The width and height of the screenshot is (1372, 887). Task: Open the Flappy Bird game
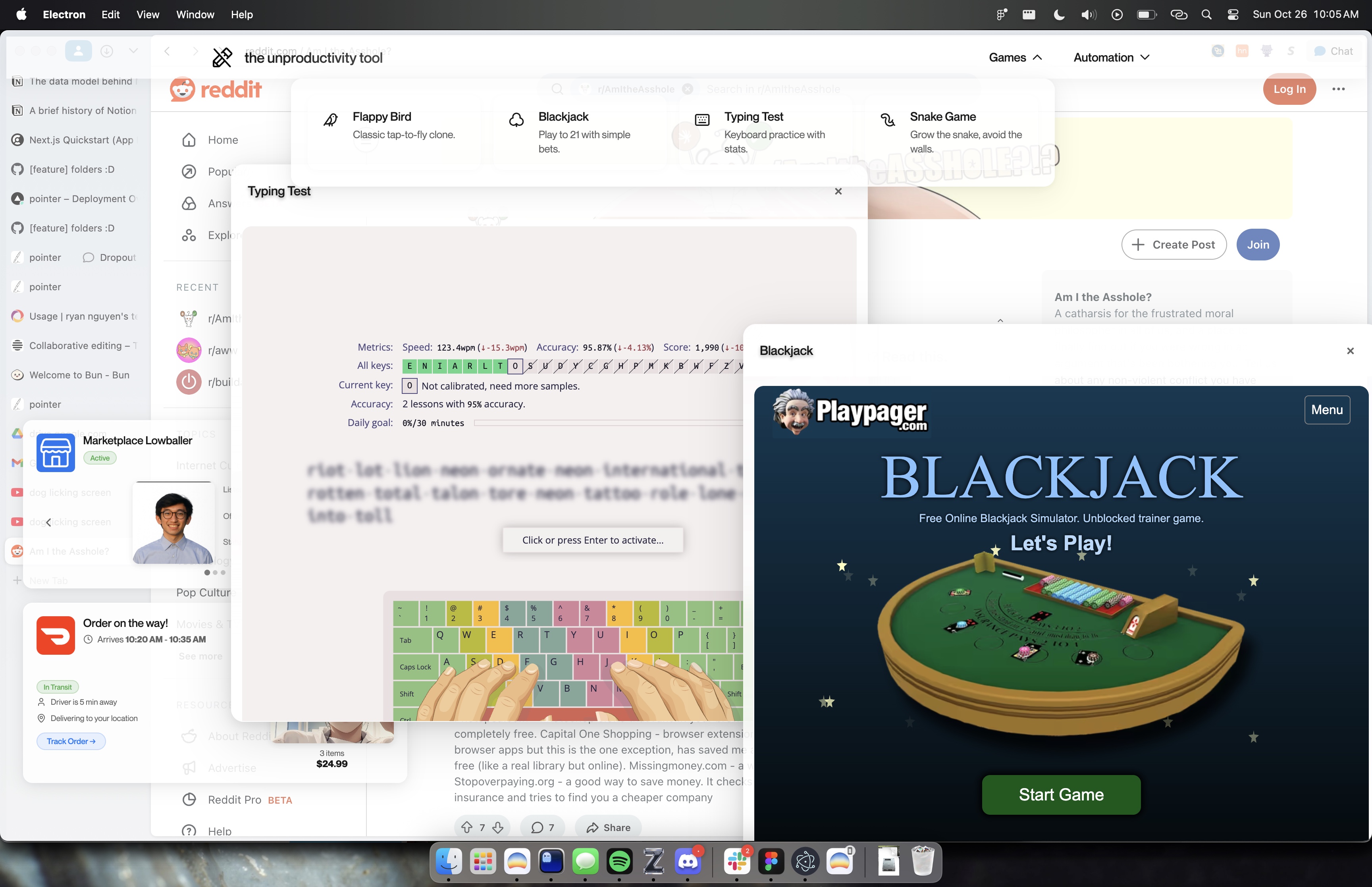click(382, 117)
